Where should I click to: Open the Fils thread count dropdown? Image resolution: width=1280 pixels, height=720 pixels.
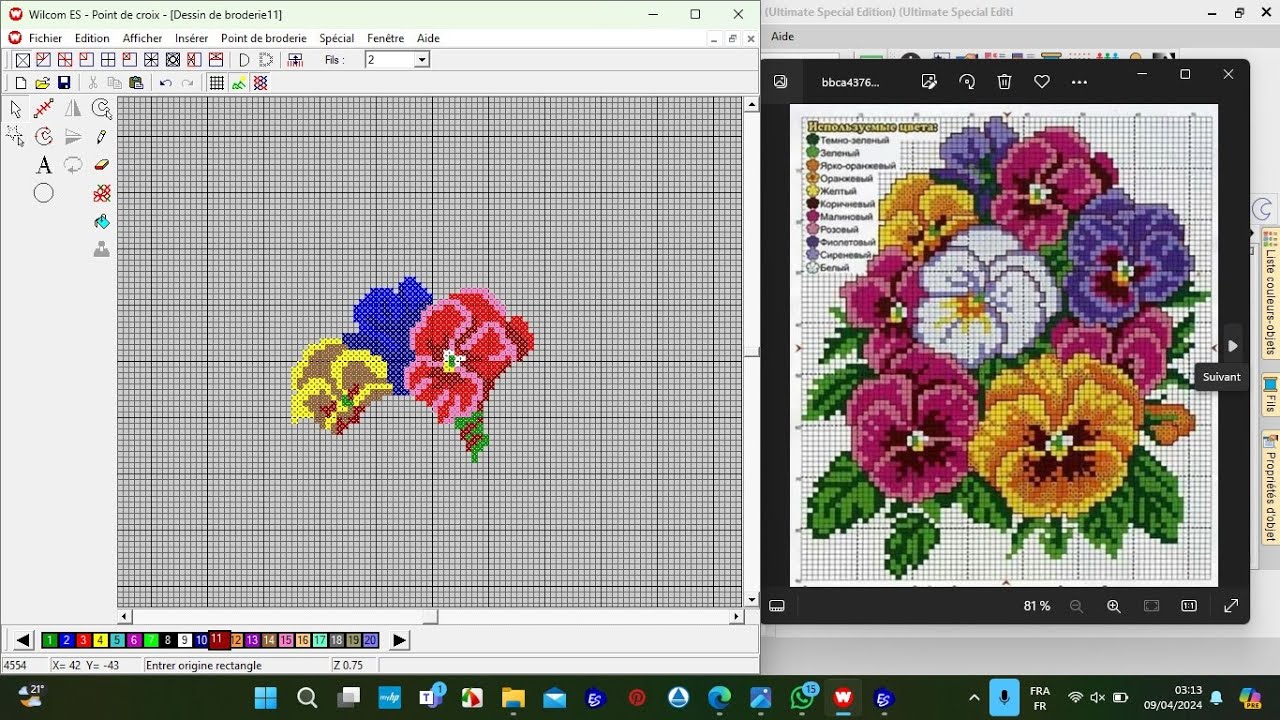[x=422, y=60]
